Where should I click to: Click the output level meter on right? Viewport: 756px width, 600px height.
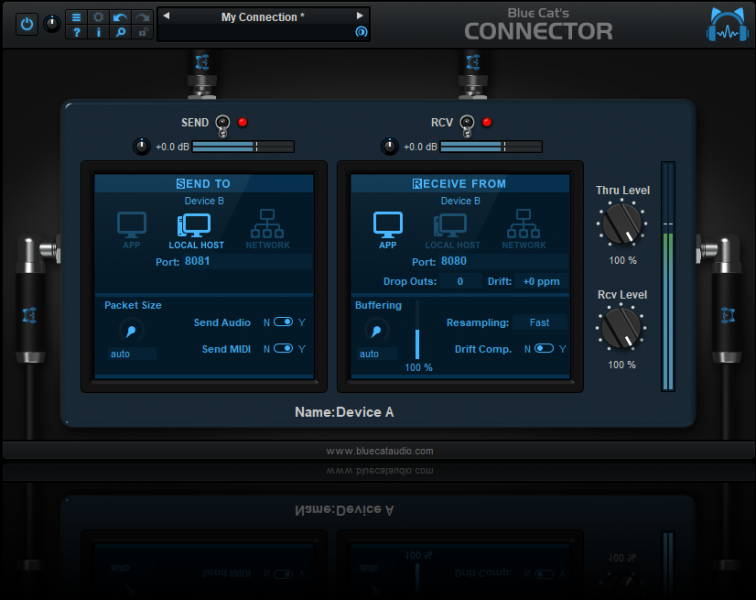(x=668, y=276)
